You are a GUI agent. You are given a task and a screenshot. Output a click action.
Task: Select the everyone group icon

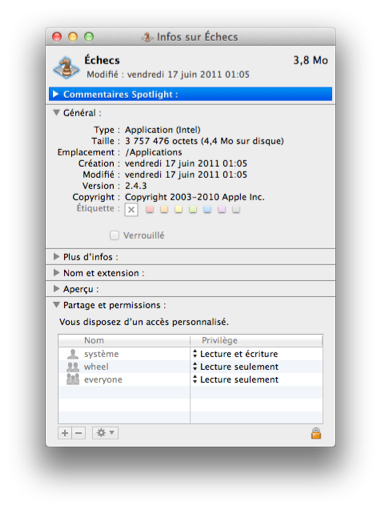(x=73, y=379)
